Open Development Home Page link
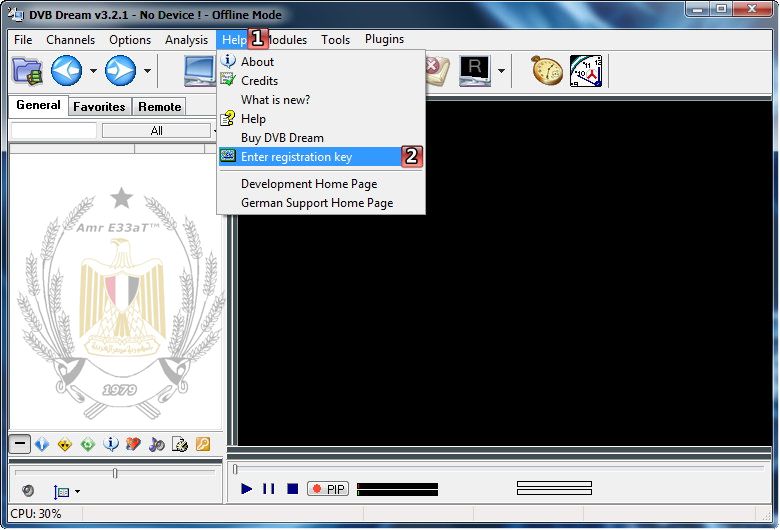The image size is (780, 530). coord(321,184)
